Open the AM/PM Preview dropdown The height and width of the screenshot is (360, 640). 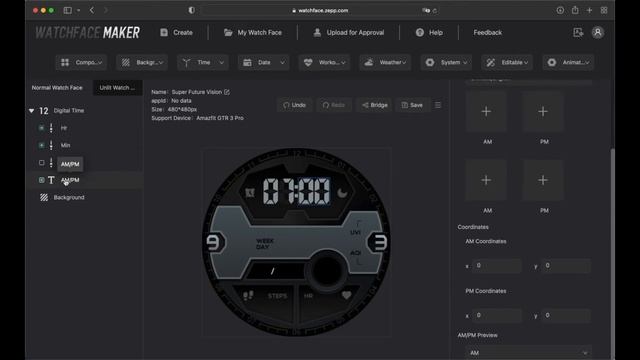(529, 353)
